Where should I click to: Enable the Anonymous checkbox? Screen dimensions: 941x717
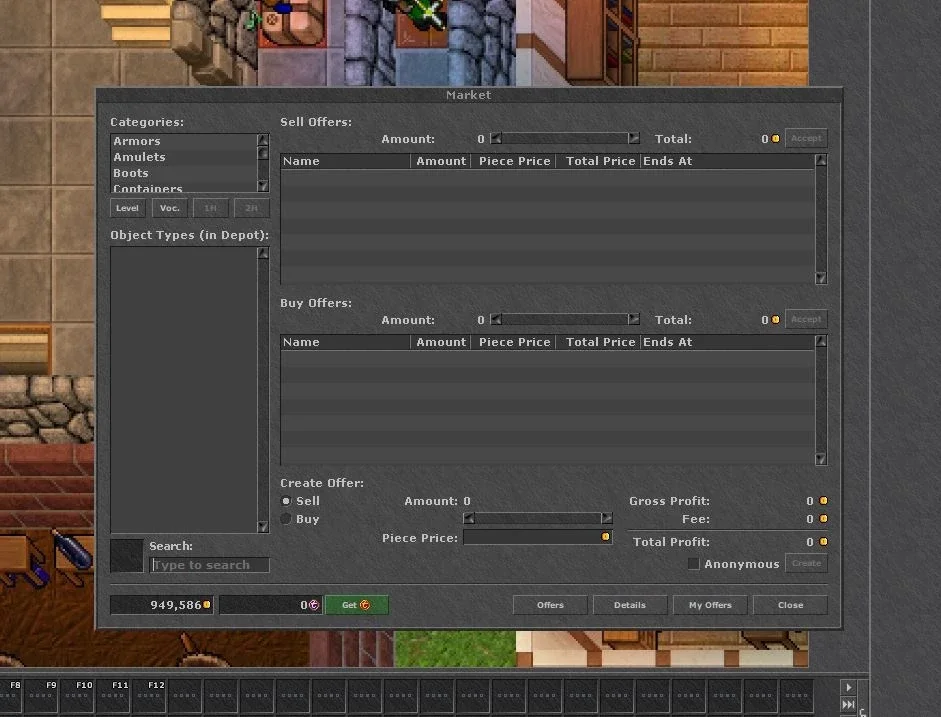coord(694,563)
